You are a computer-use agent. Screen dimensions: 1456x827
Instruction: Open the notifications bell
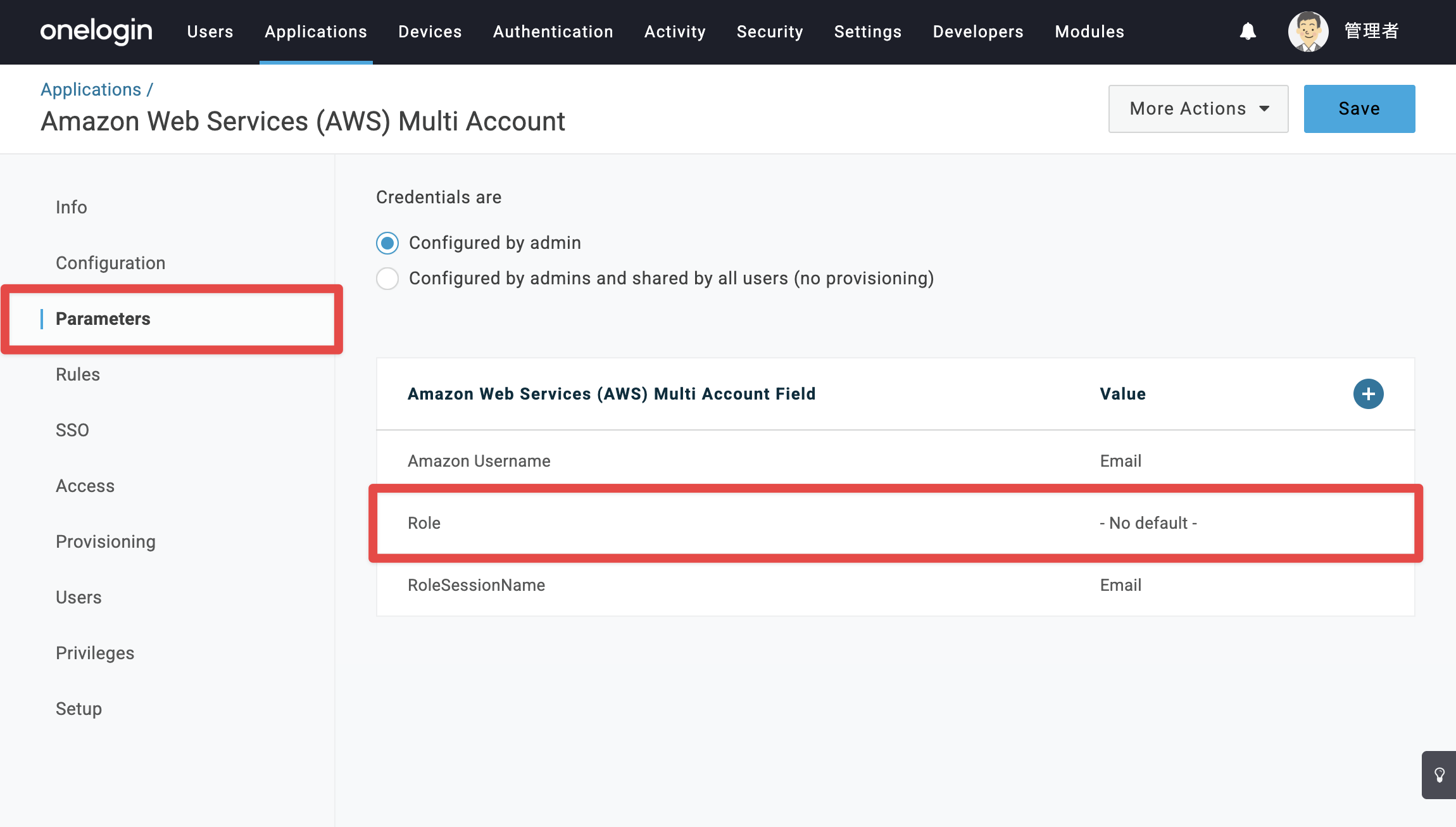[x=1248, y=31]
